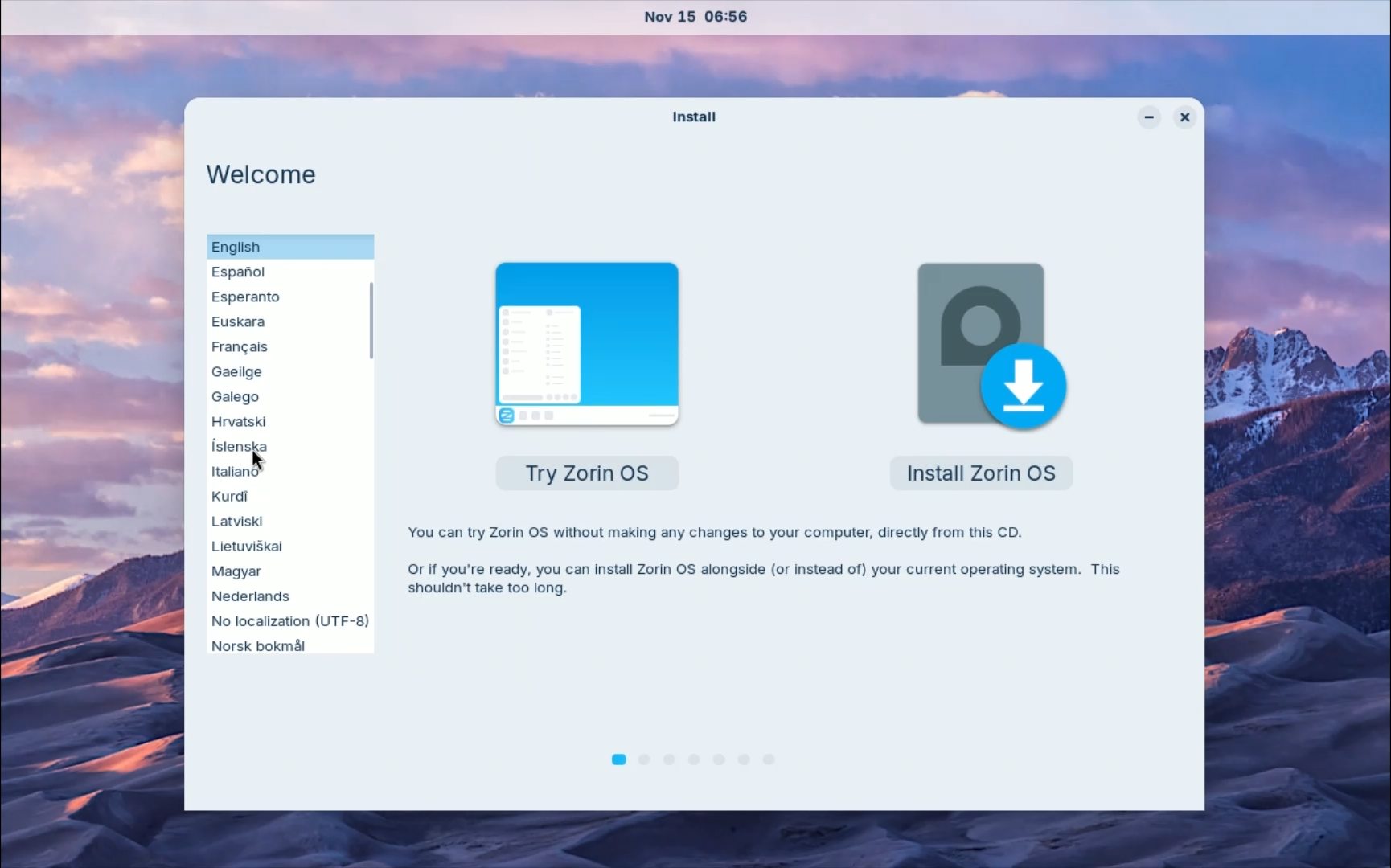Pick Norsk bokmål from the list

click(x=258, y=646)
